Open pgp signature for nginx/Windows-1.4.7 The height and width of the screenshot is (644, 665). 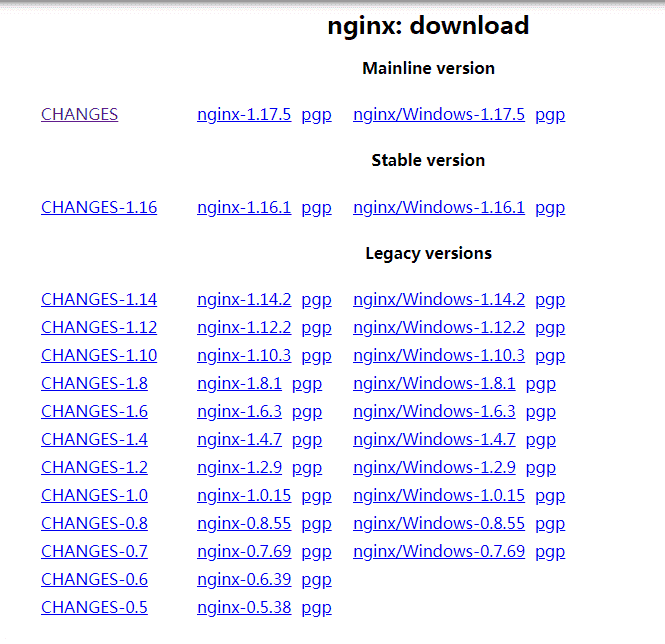(541, 440)
